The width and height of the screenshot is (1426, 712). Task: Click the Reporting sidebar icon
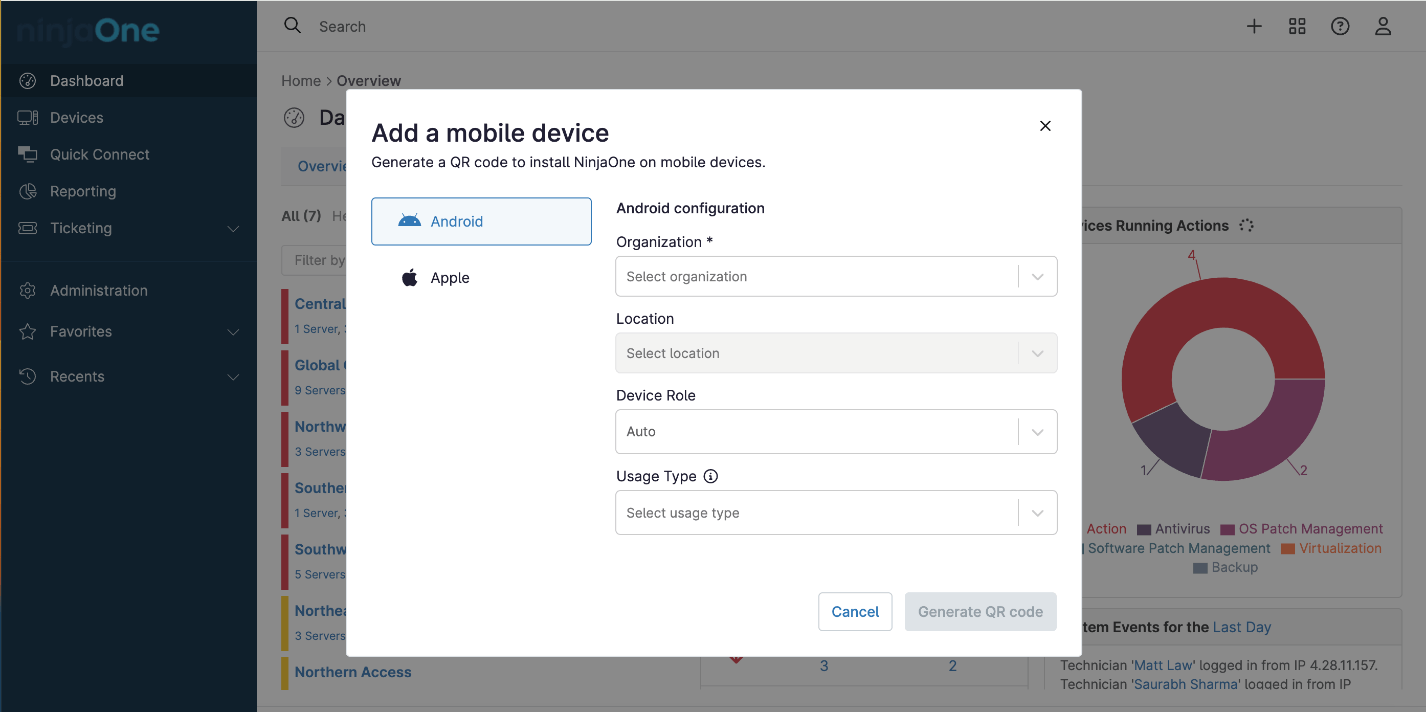(x=28, y=192)
